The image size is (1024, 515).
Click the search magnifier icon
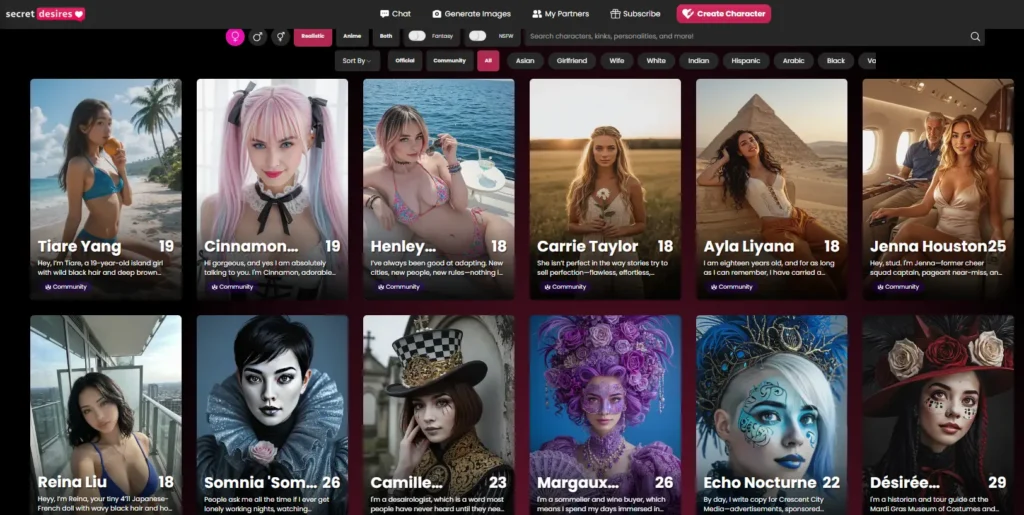pyautogui.click(x=975, y=37)
